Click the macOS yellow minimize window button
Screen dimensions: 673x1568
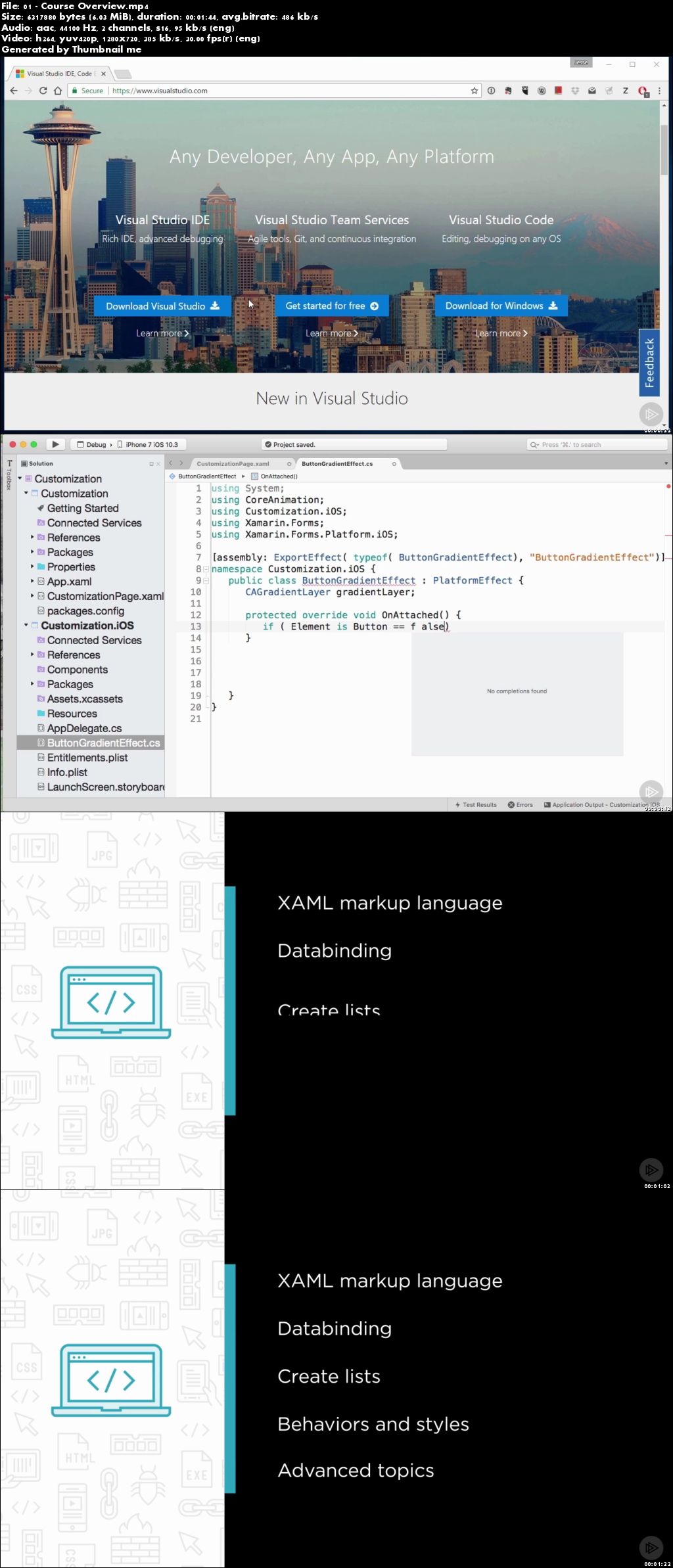point(23,444)
